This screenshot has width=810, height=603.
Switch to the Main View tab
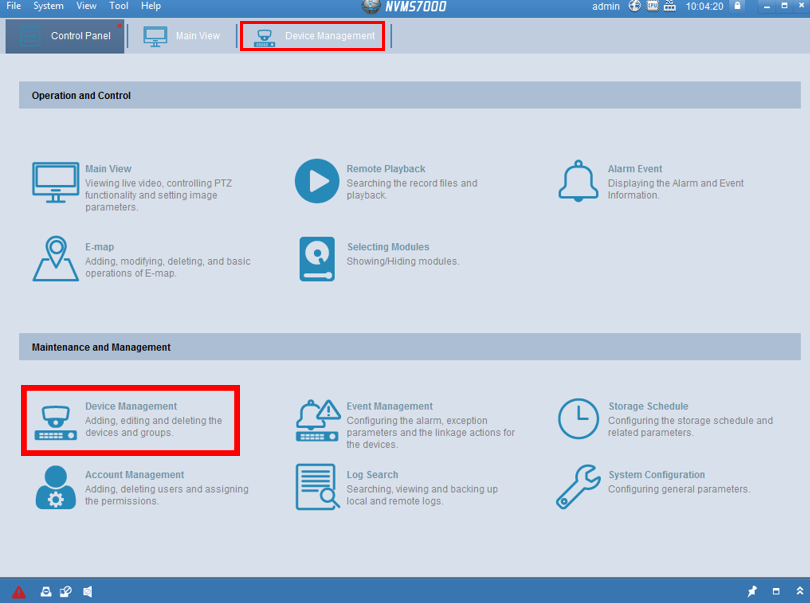click(182, 36)
